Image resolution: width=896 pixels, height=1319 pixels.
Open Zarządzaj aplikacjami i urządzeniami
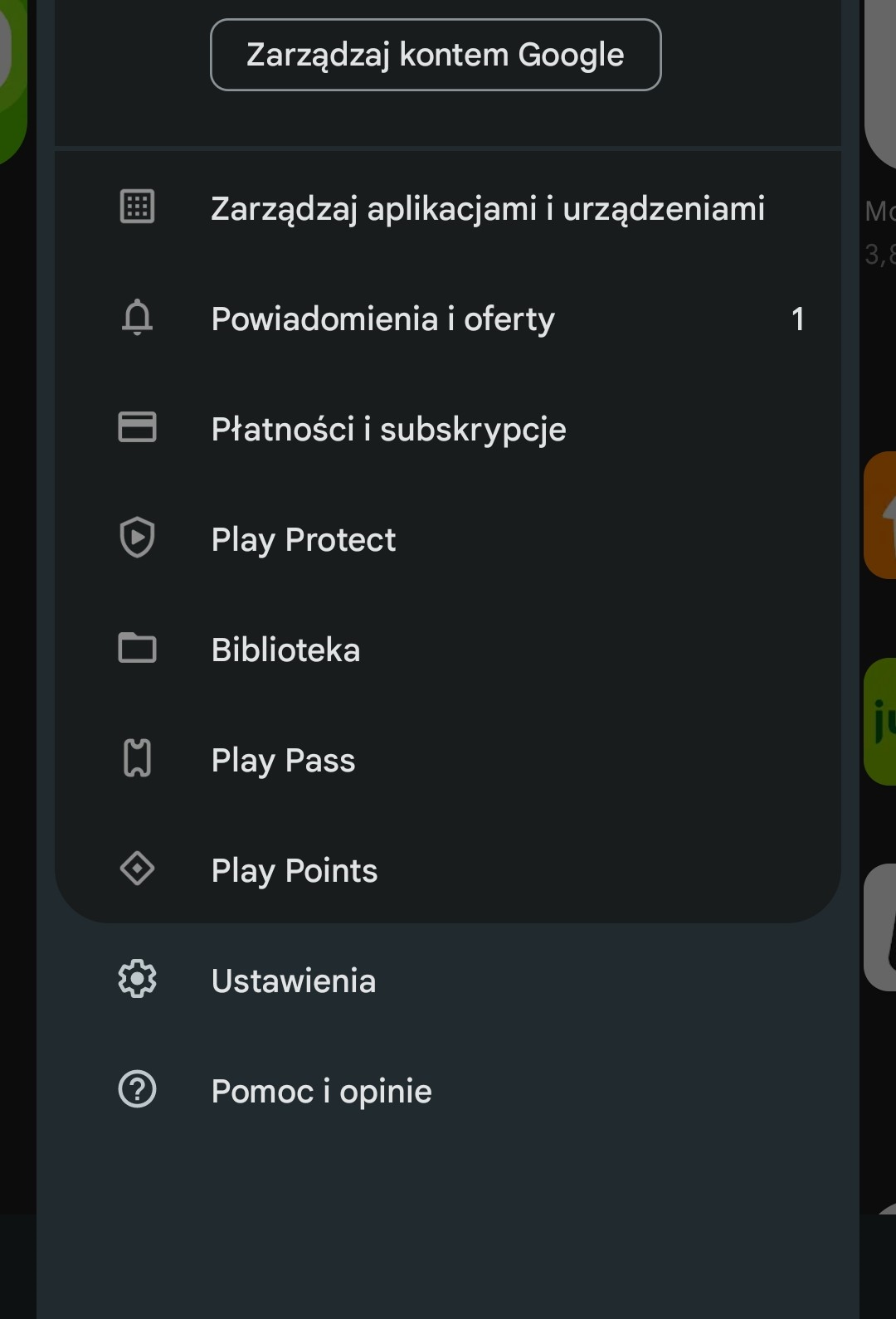[488, 209]
